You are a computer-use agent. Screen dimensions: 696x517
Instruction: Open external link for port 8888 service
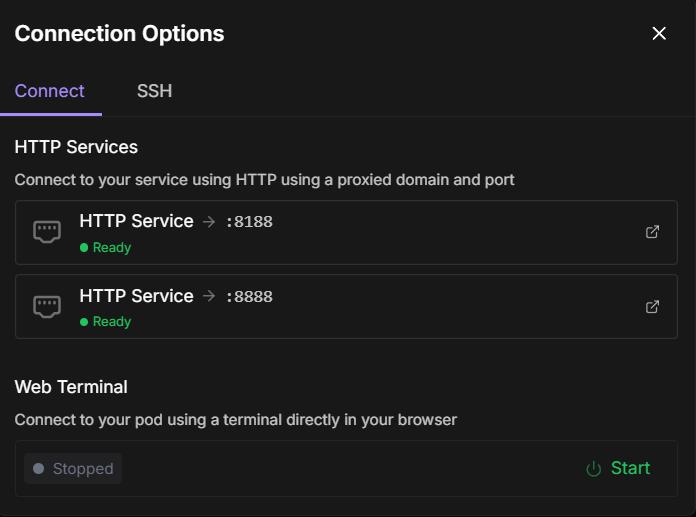click(x=652, y=307)
